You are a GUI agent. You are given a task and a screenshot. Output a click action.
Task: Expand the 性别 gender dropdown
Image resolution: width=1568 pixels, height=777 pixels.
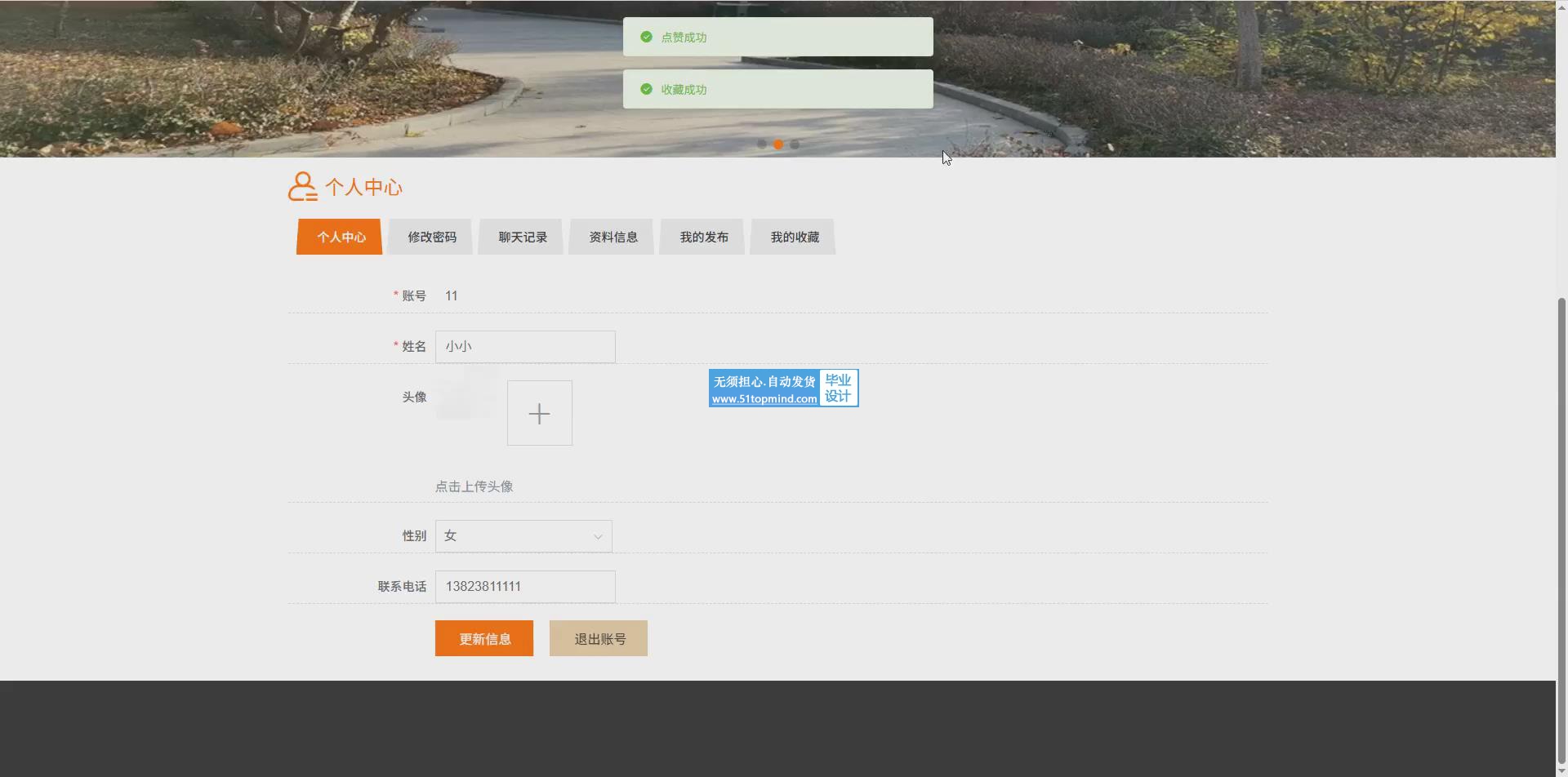(x=523, y=536)
